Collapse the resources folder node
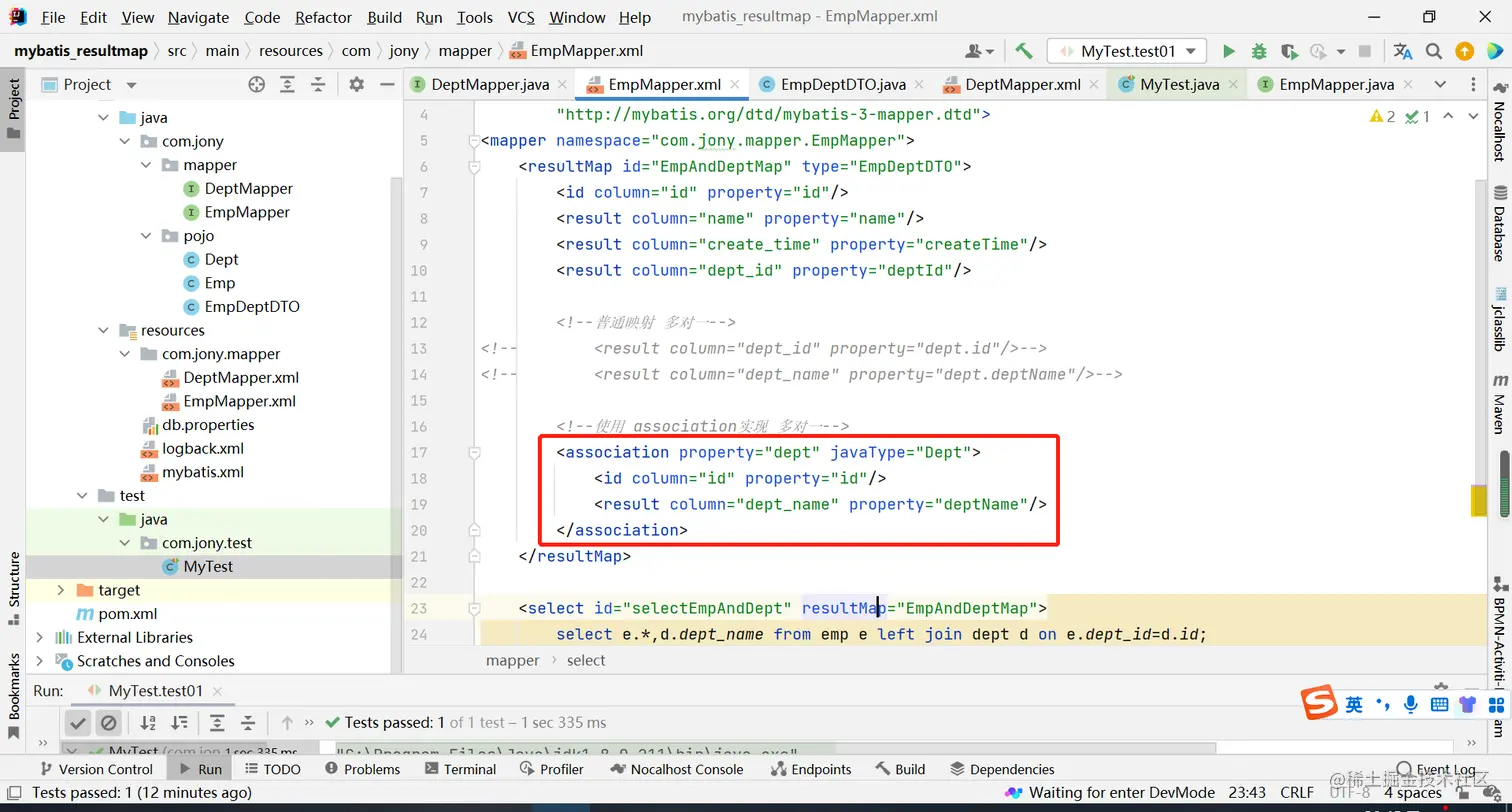The width and height of the screenshot is (1512, 812). click(x=104, y=331)
